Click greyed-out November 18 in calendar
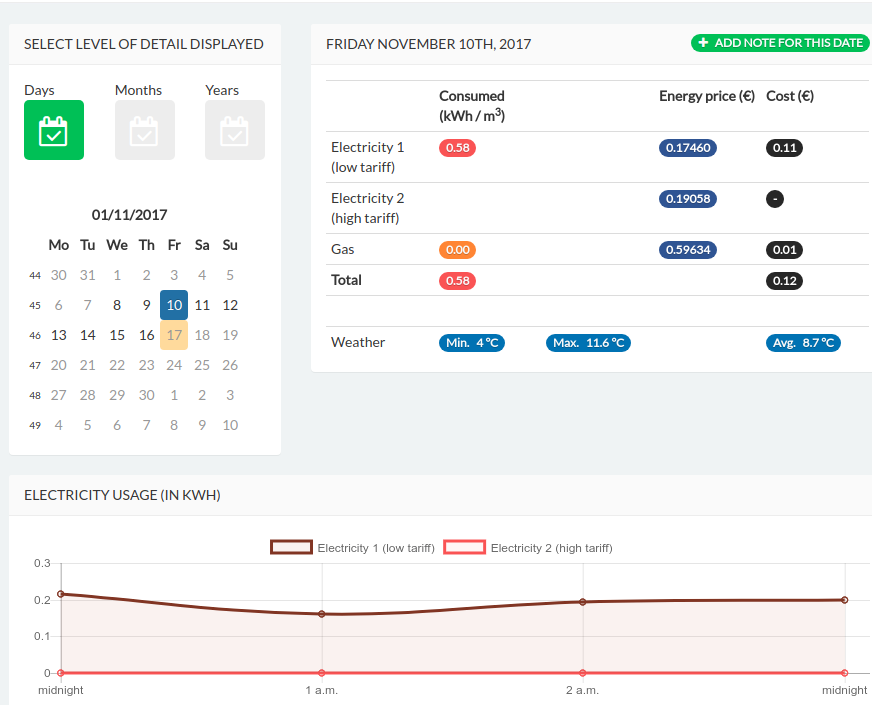Screen dimensions: 872x705 (202, 335)
